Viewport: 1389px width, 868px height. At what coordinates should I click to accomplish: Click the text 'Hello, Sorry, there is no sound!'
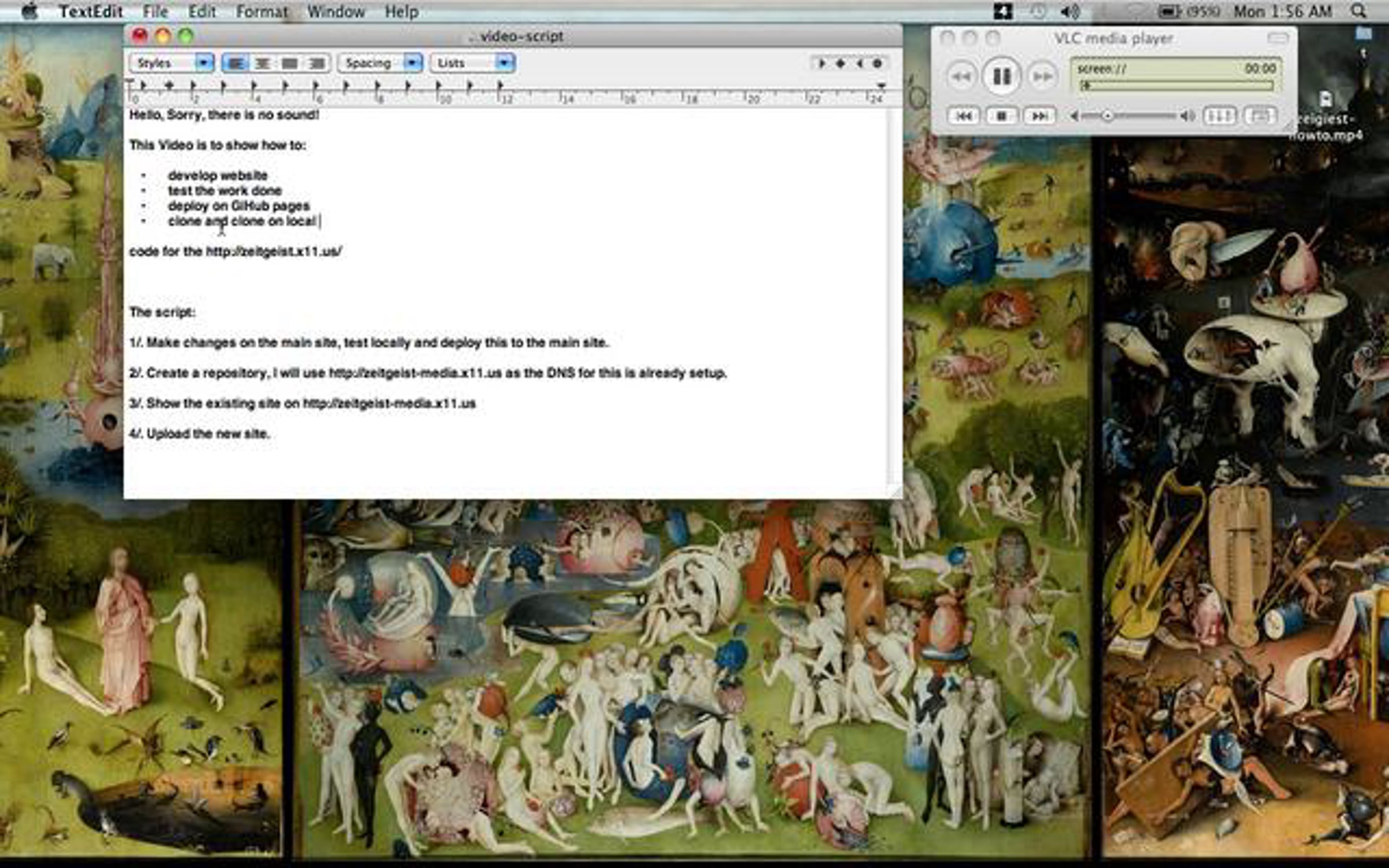(224, 115)
